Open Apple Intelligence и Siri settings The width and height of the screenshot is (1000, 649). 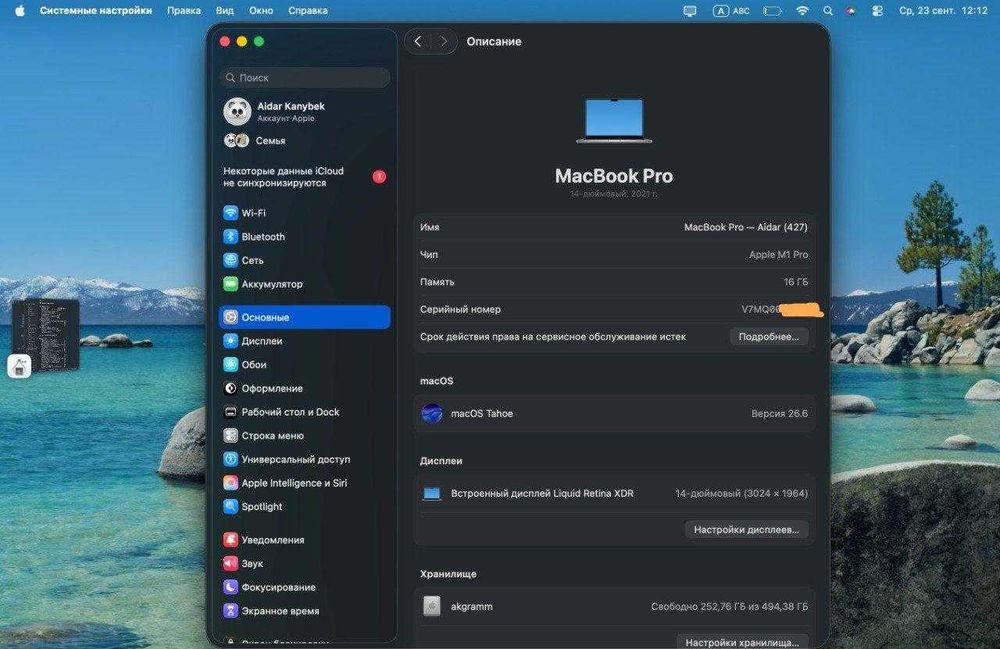point(285,483)
